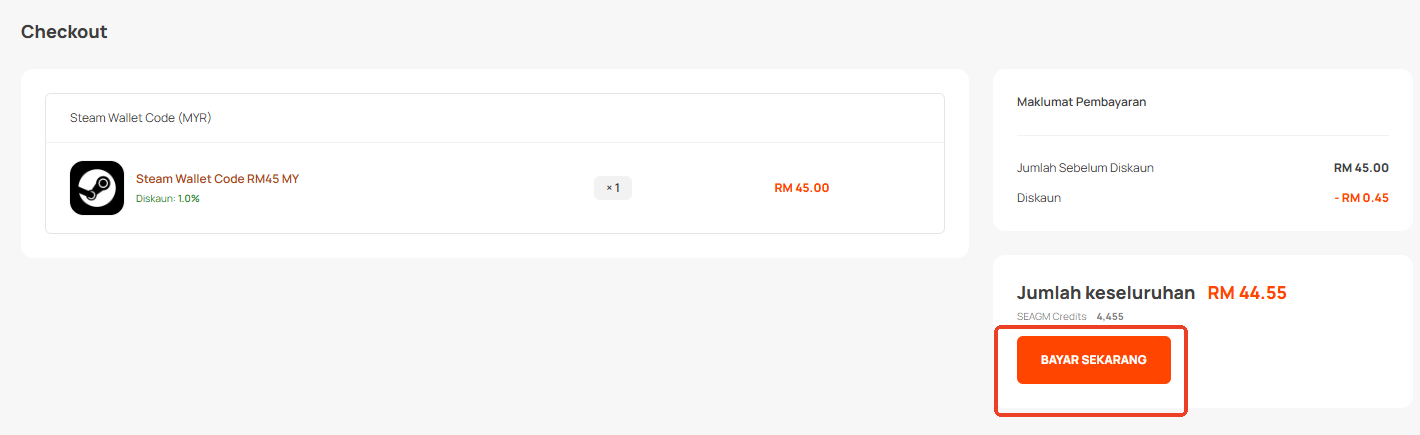Click the Jumlah Sebelum Diskaun label
1420x435 pixels.
1085,168
